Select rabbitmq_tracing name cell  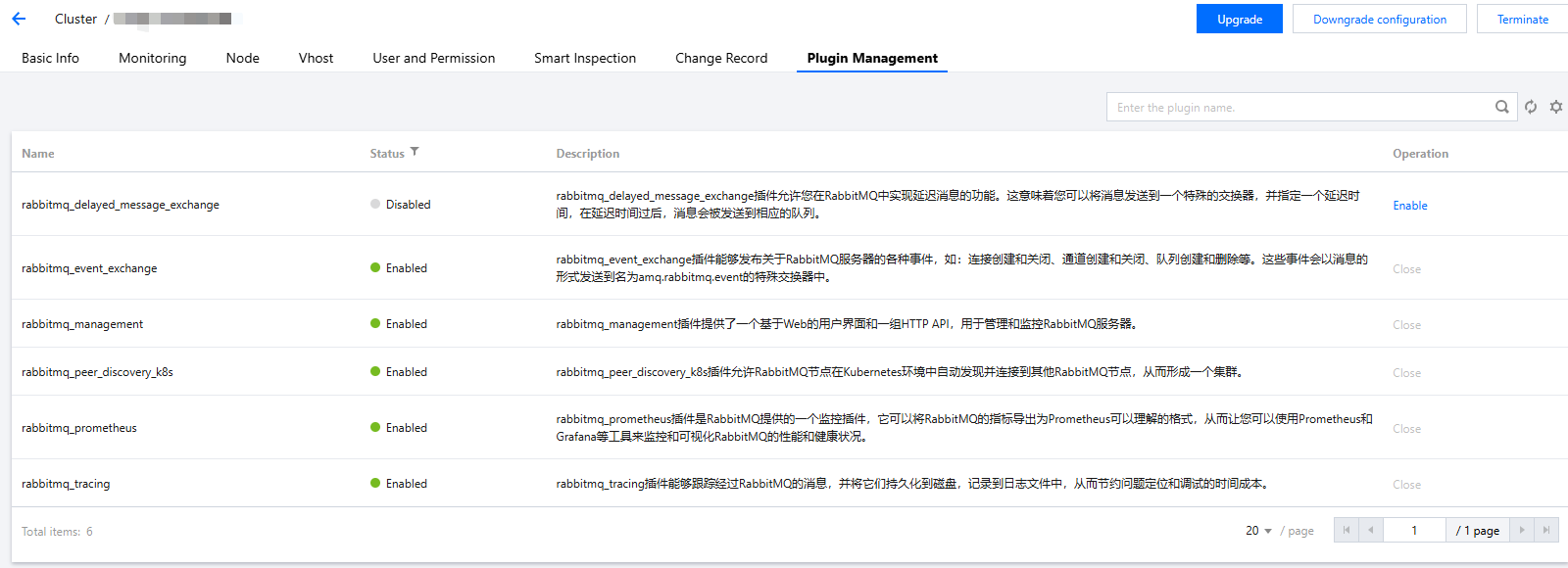coord(66,484)
